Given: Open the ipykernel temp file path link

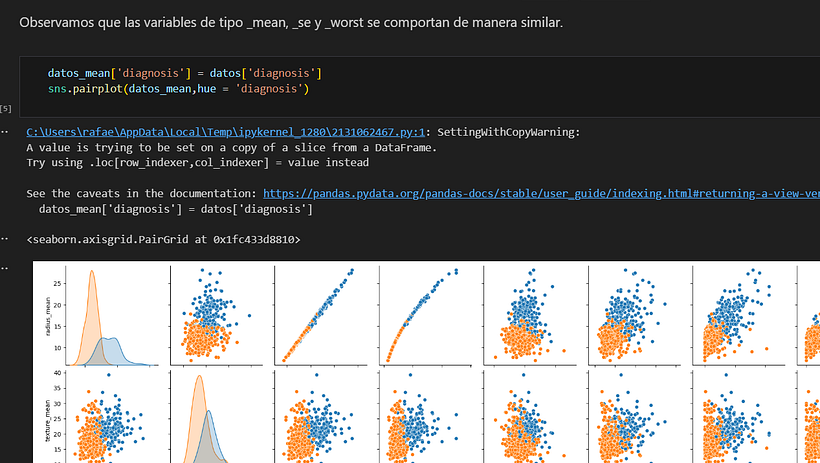Looking at the screenshot, I should 225,132.
